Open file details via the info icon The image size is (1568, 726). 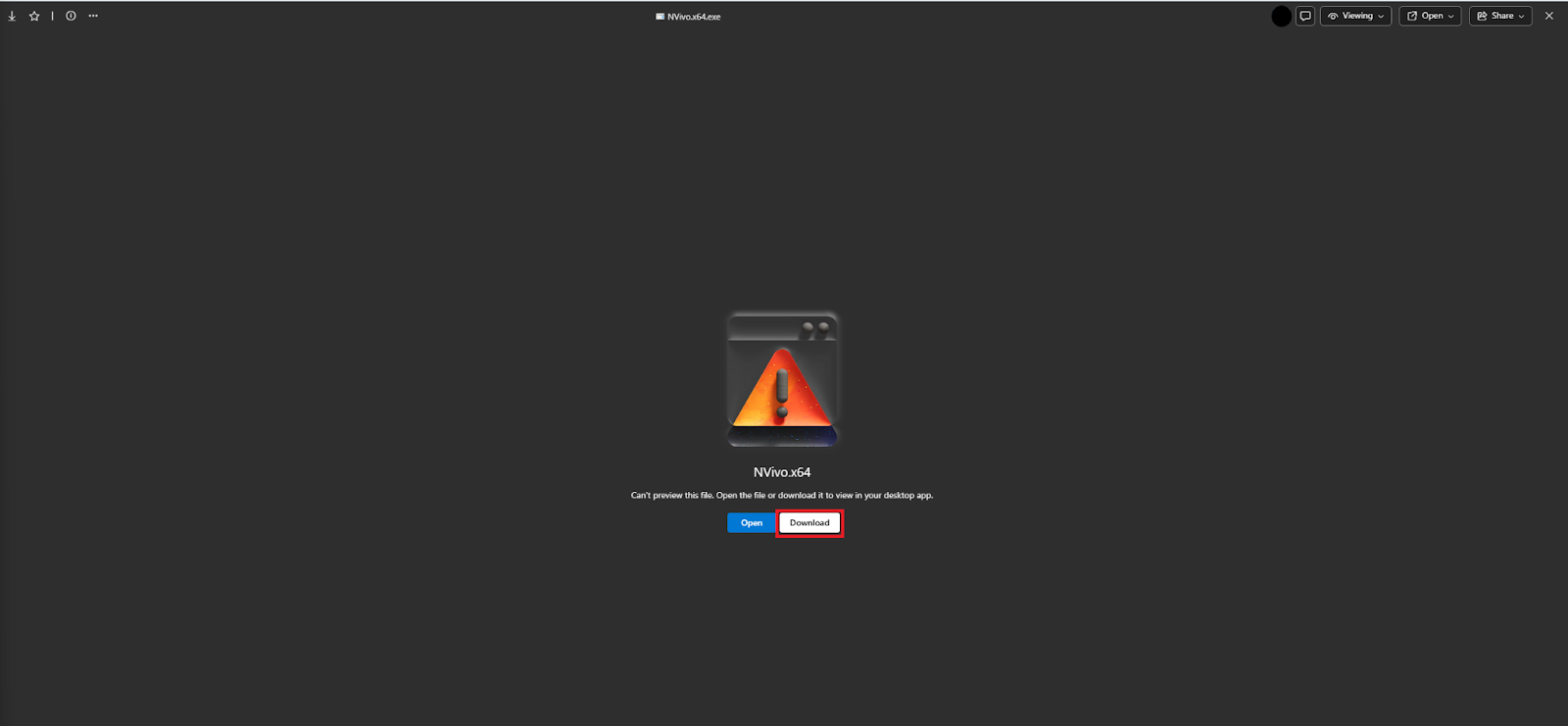coord(71,17)
